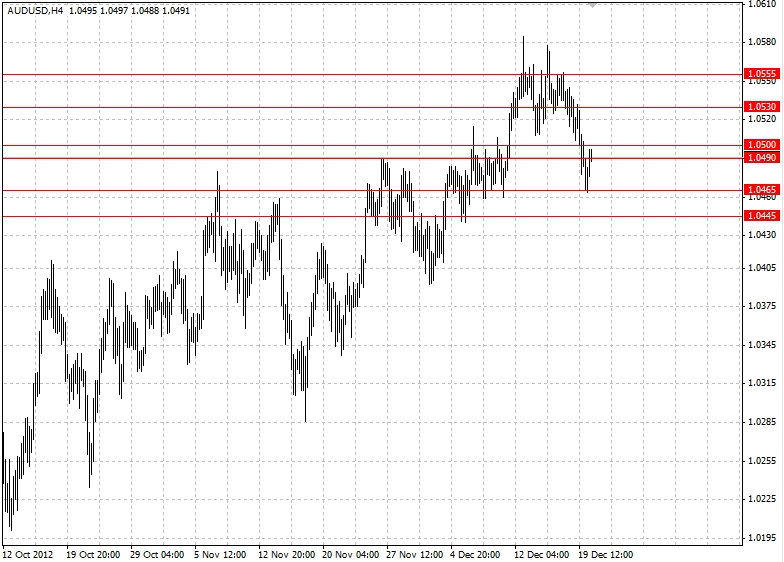Viewport: 784px width, 562px height.
Task: Click the 1.0195 price scale value
Action: click(762, 538)
